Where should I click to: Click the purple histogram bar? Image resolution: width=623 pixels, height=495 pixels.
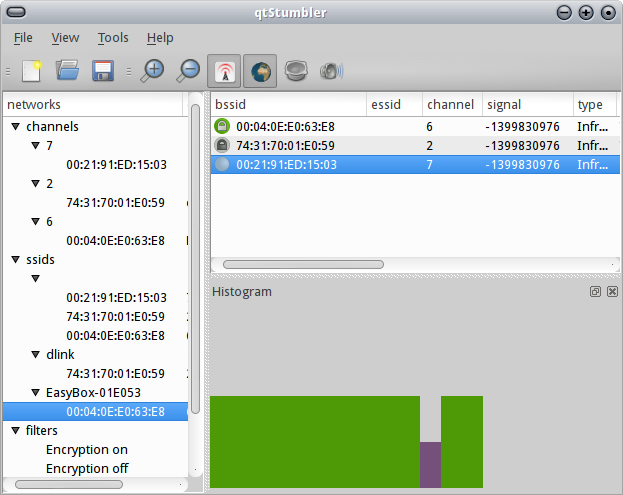click(430, 465)
